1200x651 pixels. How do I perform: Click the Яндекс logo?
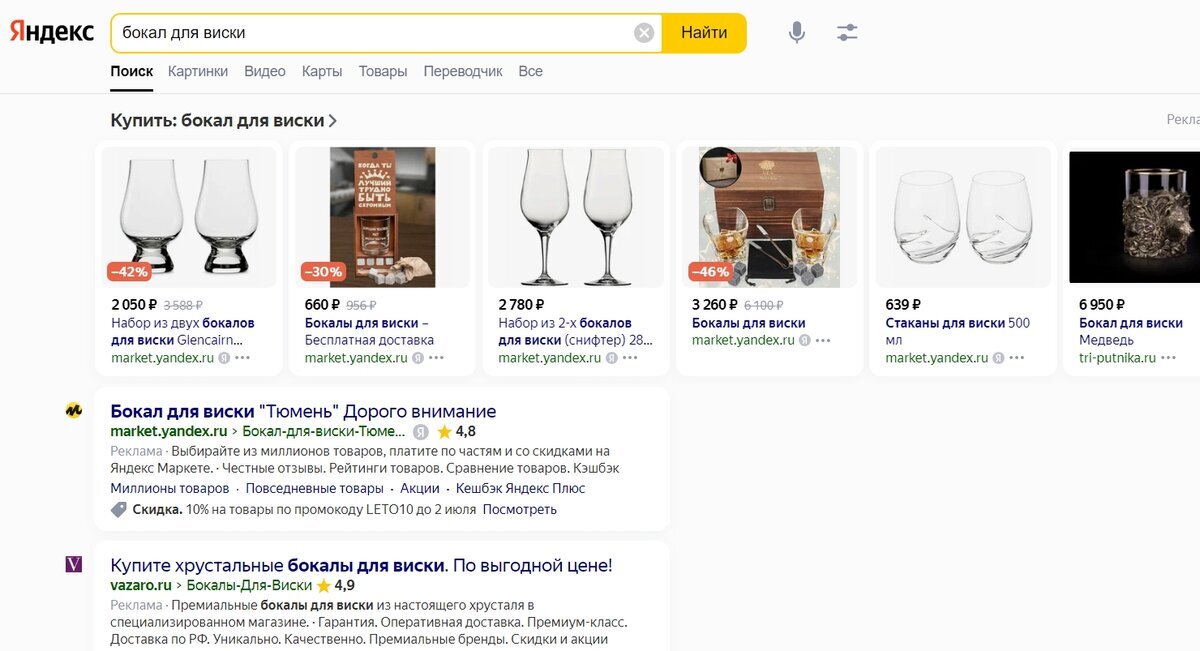coord(50,31)
